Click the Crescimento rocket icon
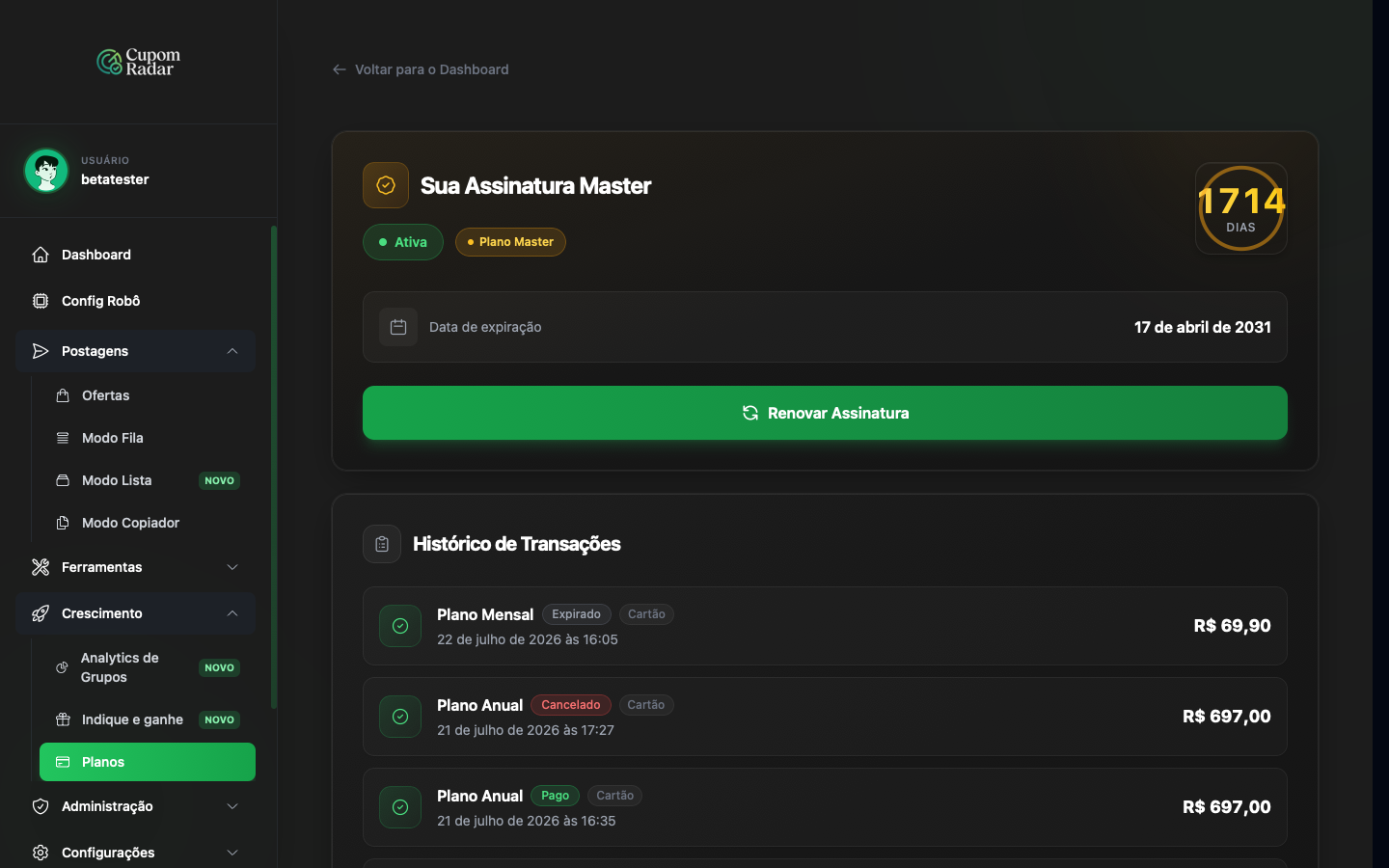Viewport: 1389px width, 868px height. coord(41,613)
